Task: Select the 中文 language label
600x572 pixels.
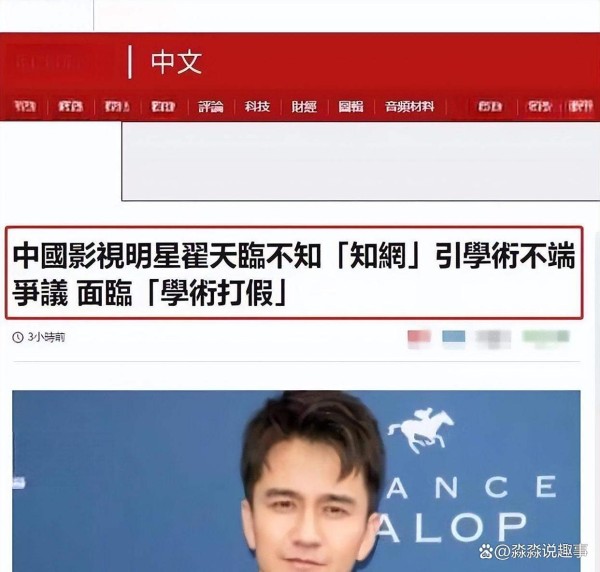Action: tap(176, 62)
